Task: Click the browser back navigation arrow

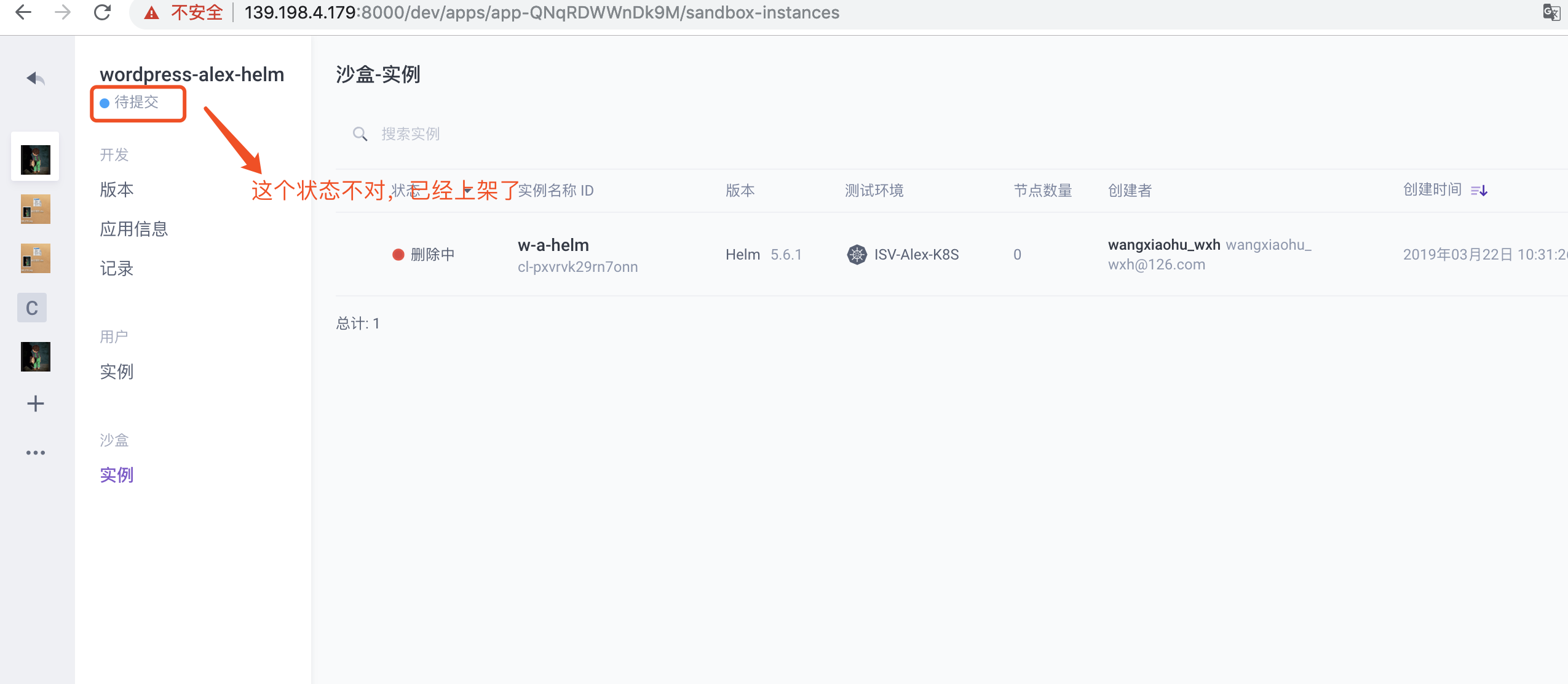Action: [23, 12]
